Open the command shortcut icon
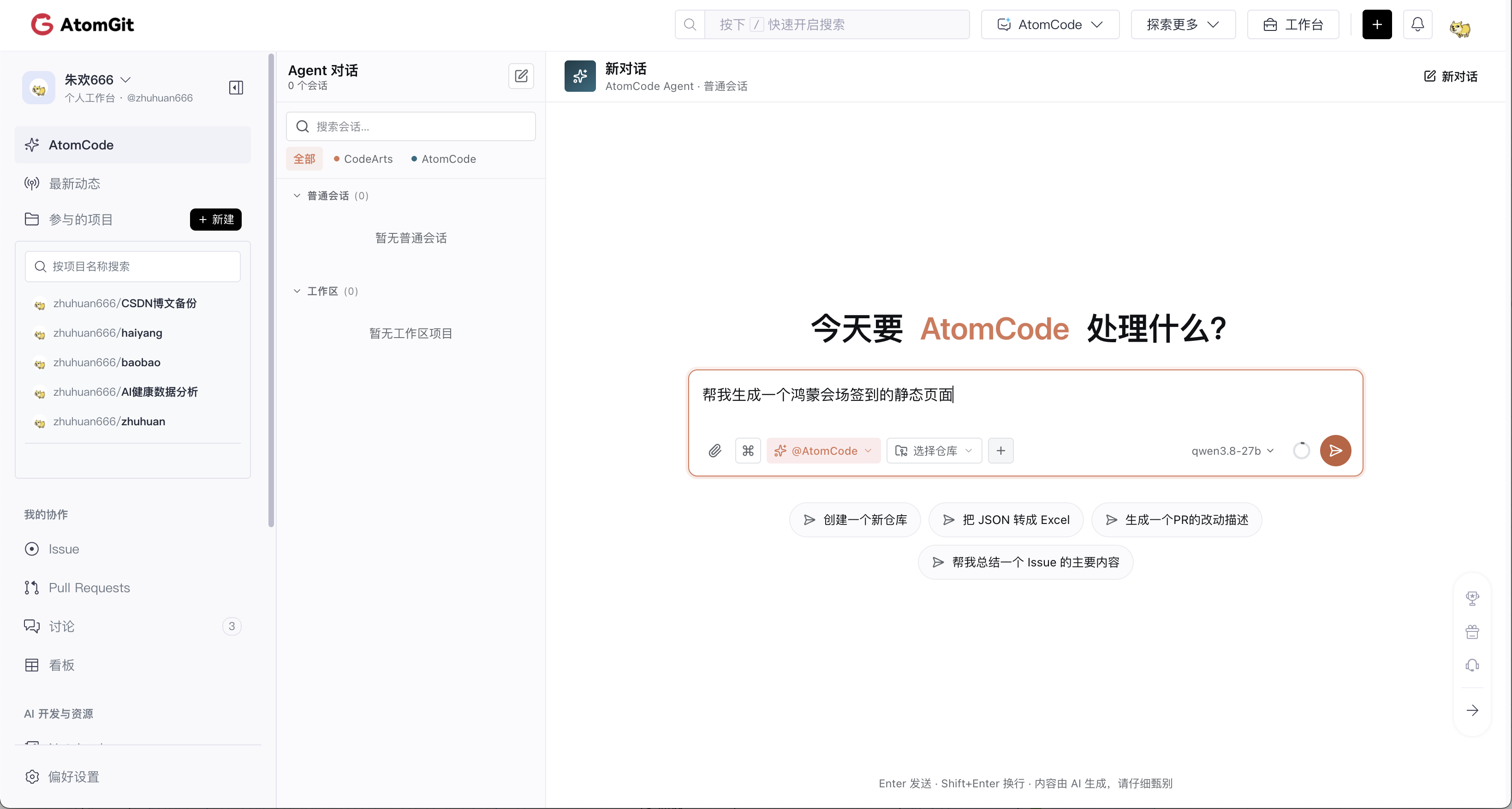1512x809 pixels. pyautogui.click(x=748, y=451)
